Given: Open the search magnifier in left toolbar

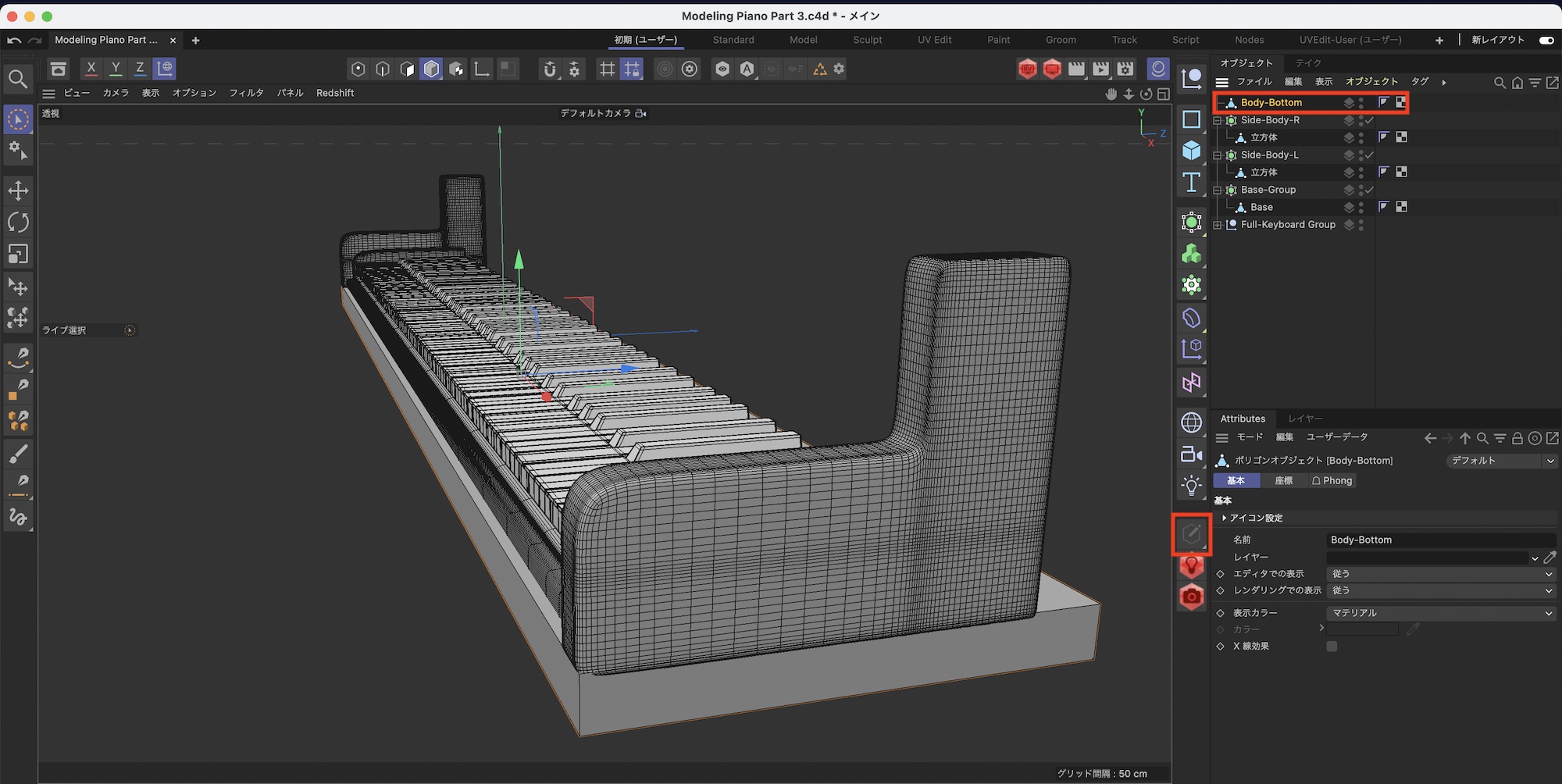Looking at the screenshot, I should coord(18,79).
